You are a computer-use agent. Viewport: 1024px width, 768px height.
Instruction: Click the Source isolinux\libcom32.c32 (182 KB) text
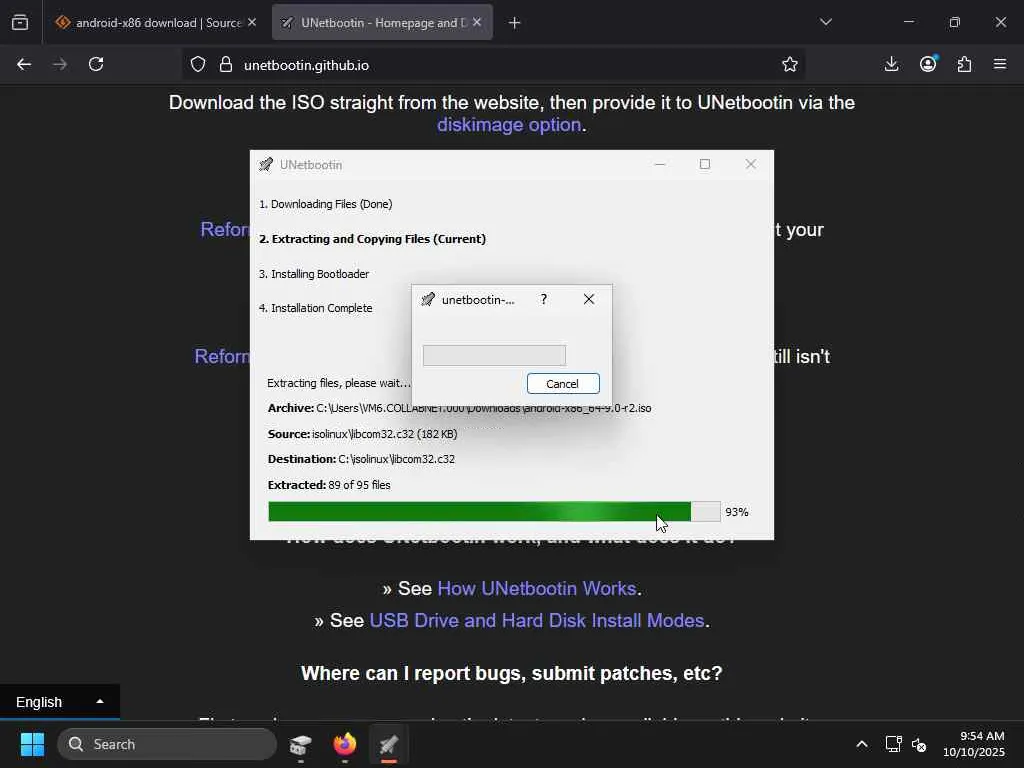click(x=362, y=434)
